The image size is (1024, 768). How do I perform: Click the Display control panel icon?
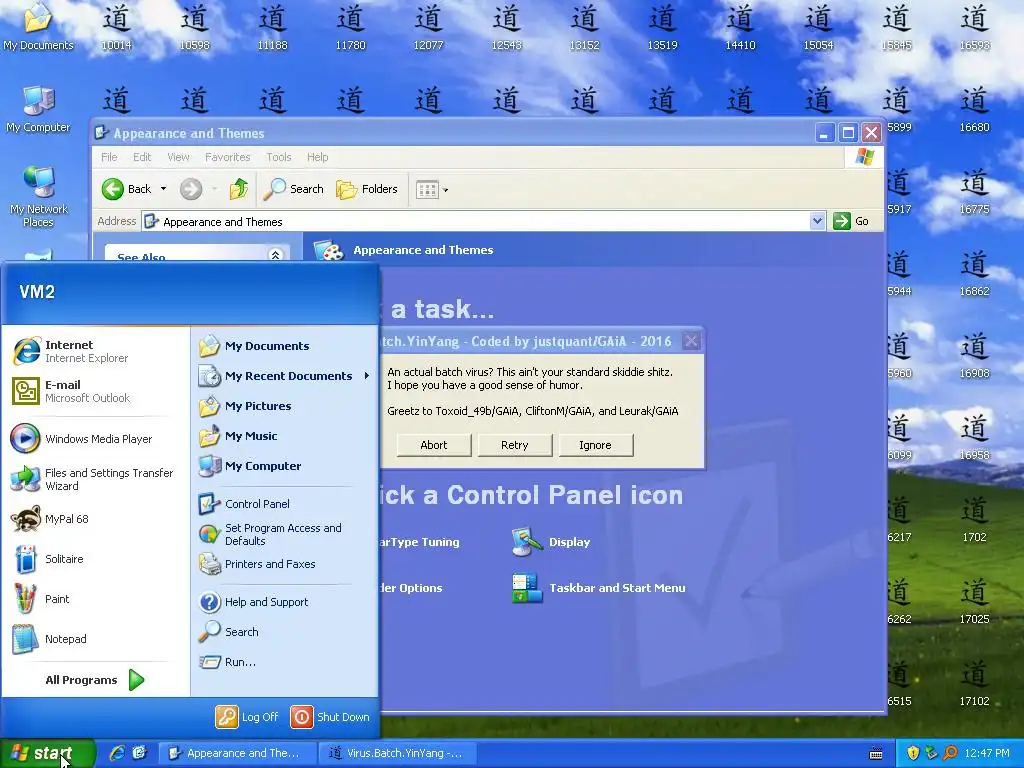[x=552, y=542]
